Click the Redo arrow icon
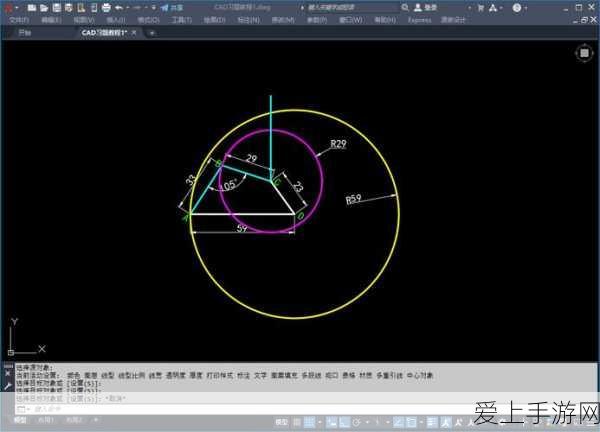This screenshot has width=600, height=432. point(137,8)
